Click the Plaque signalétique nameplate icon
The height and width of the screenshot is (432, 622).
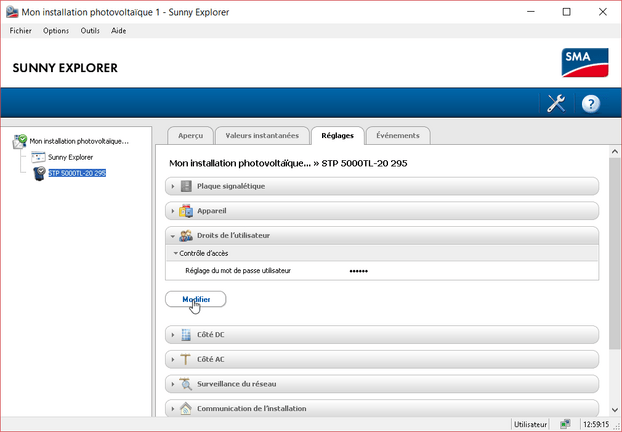click(x=186, y=186)
